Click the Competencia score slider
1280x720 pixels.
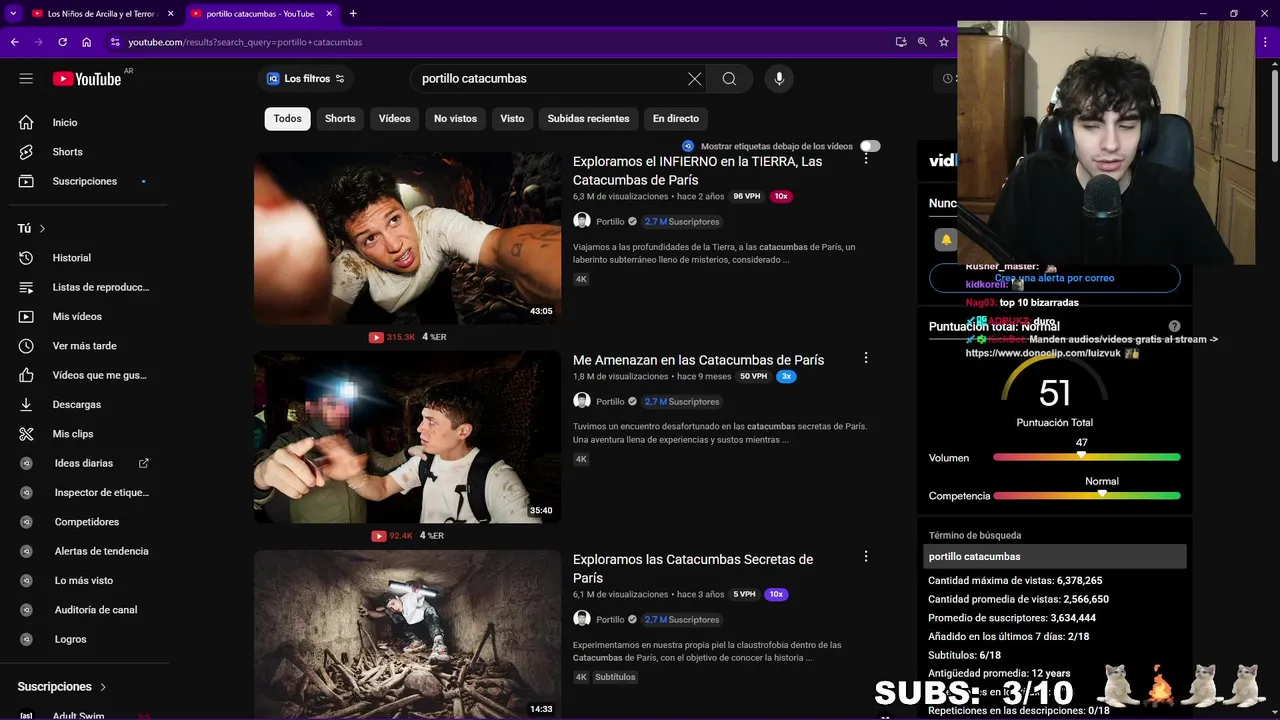(x=1086, y=495)
